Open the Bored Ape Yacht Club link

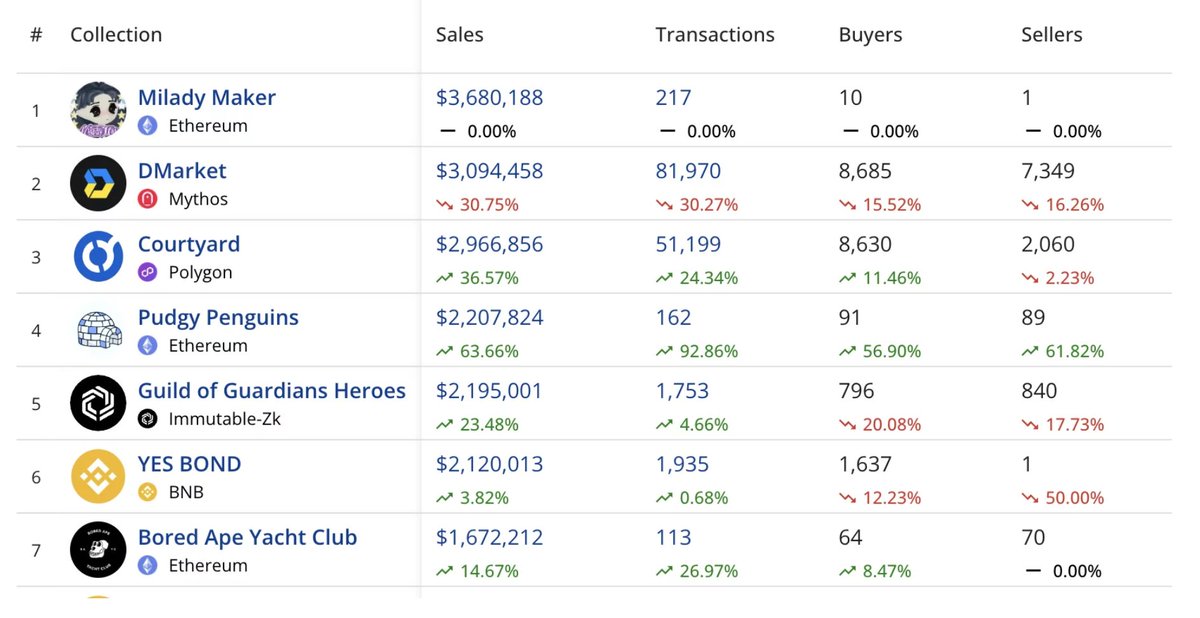click(x=247, y=538)
